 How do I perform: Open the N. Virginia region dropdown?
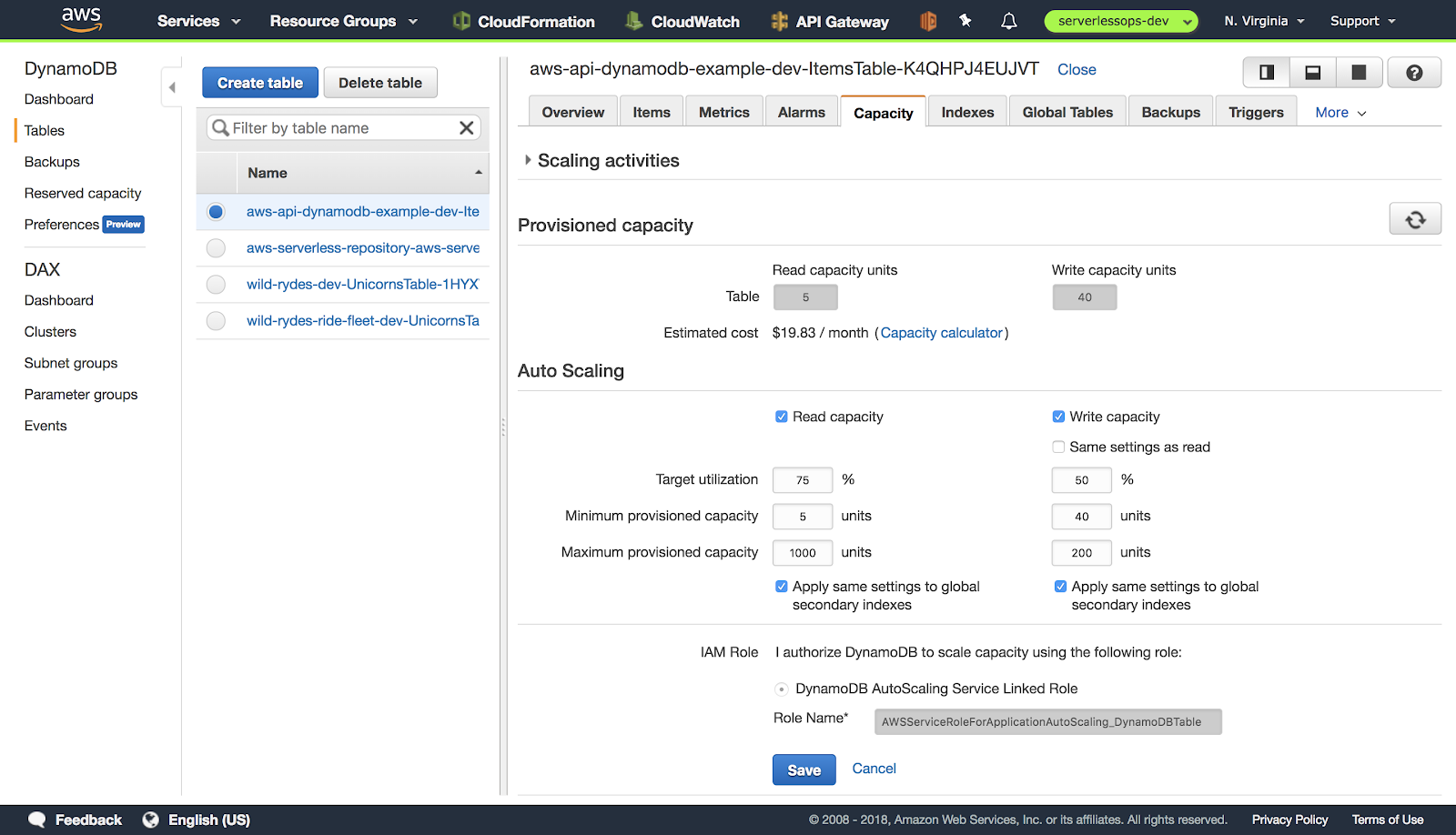pos(1264,21)
